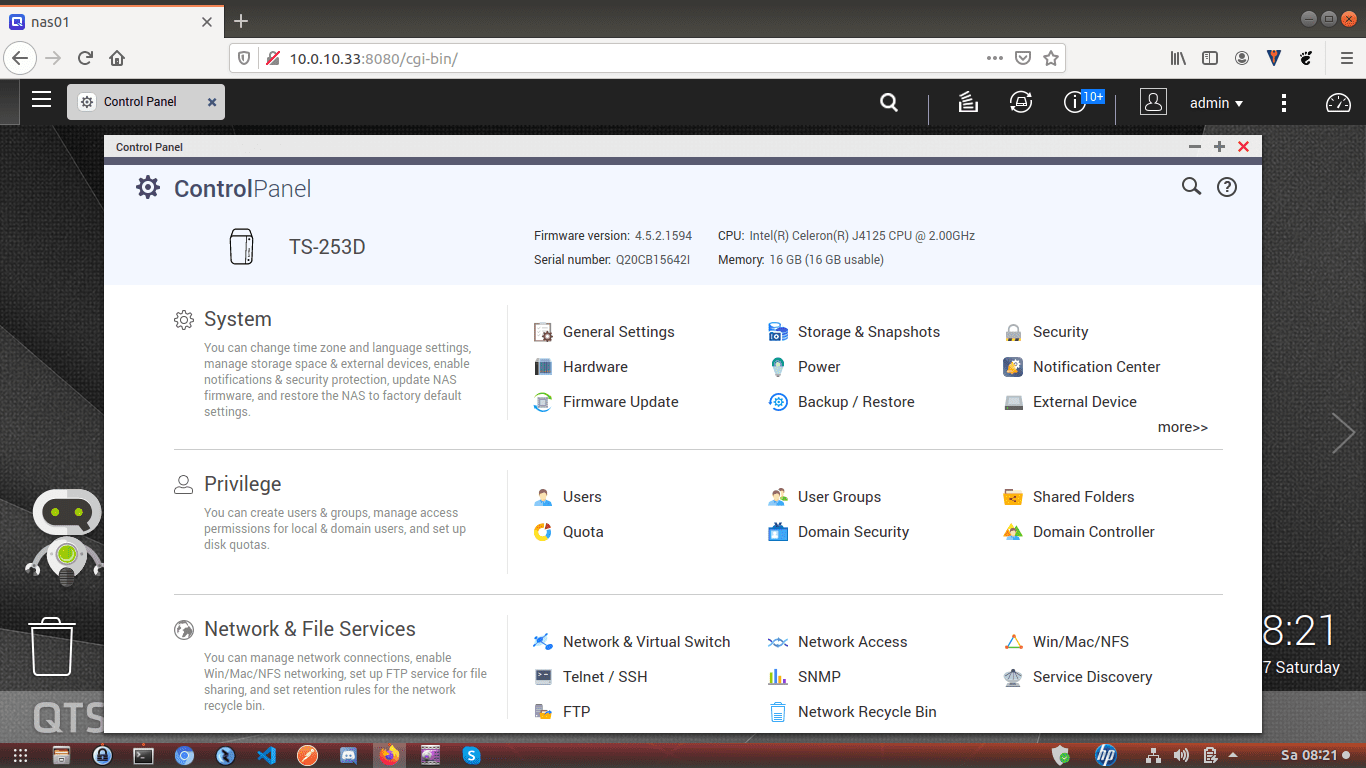Open User Groups icon
Screen dimensions: 1366x768
click(778, 497)
